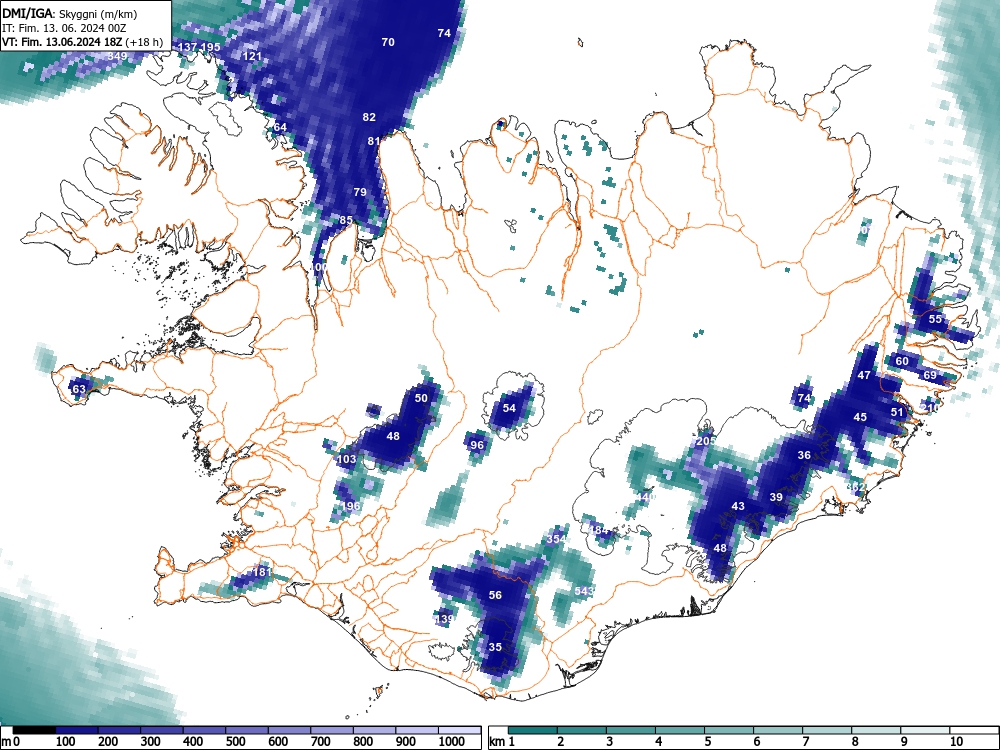Click the visibility value 81 on the map
Image resolution: width=1000 pixels, height=750 pixels.
(374, 141)
